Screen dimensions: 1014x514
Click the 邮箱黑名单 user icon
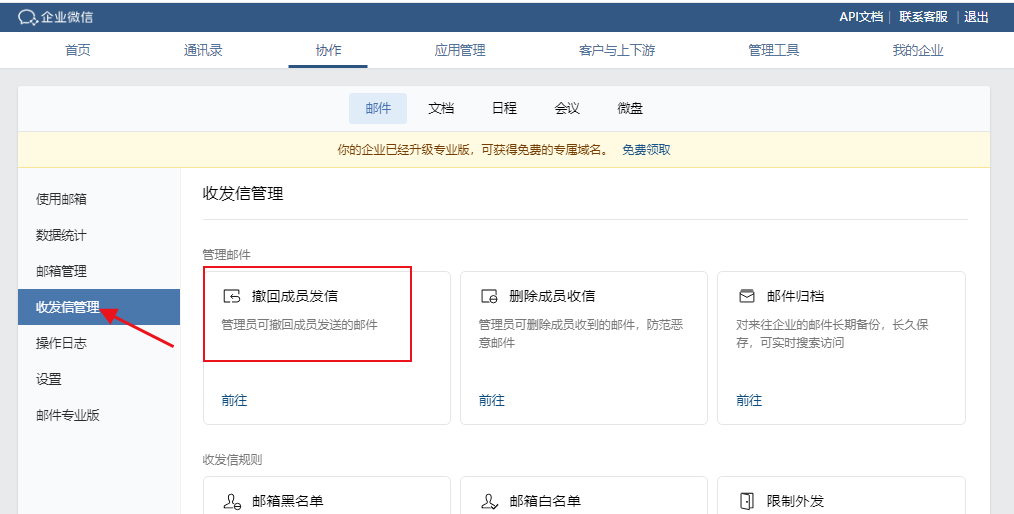click(232, 501)
